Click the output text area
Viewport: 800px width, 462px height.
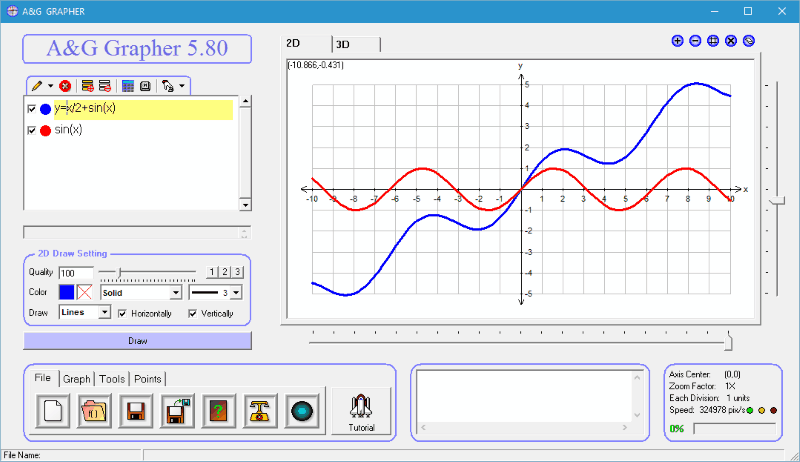(524, 396)
